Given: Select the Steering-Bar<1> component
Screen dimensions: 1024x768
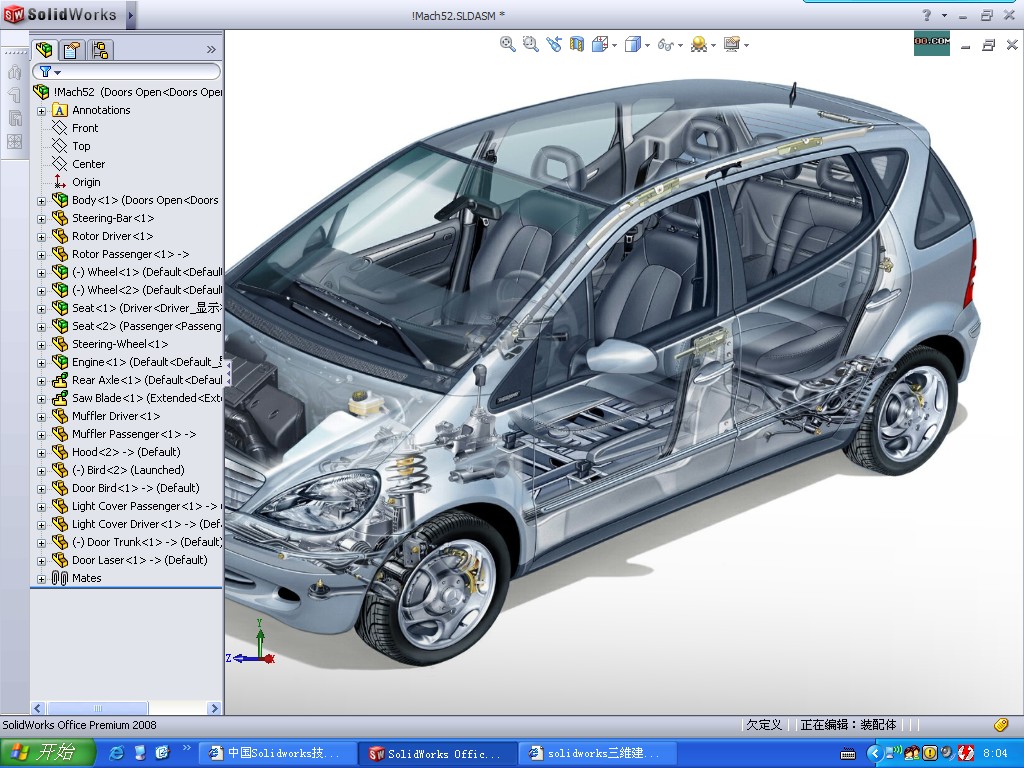Looking at the screenshot, I should 112,218.
